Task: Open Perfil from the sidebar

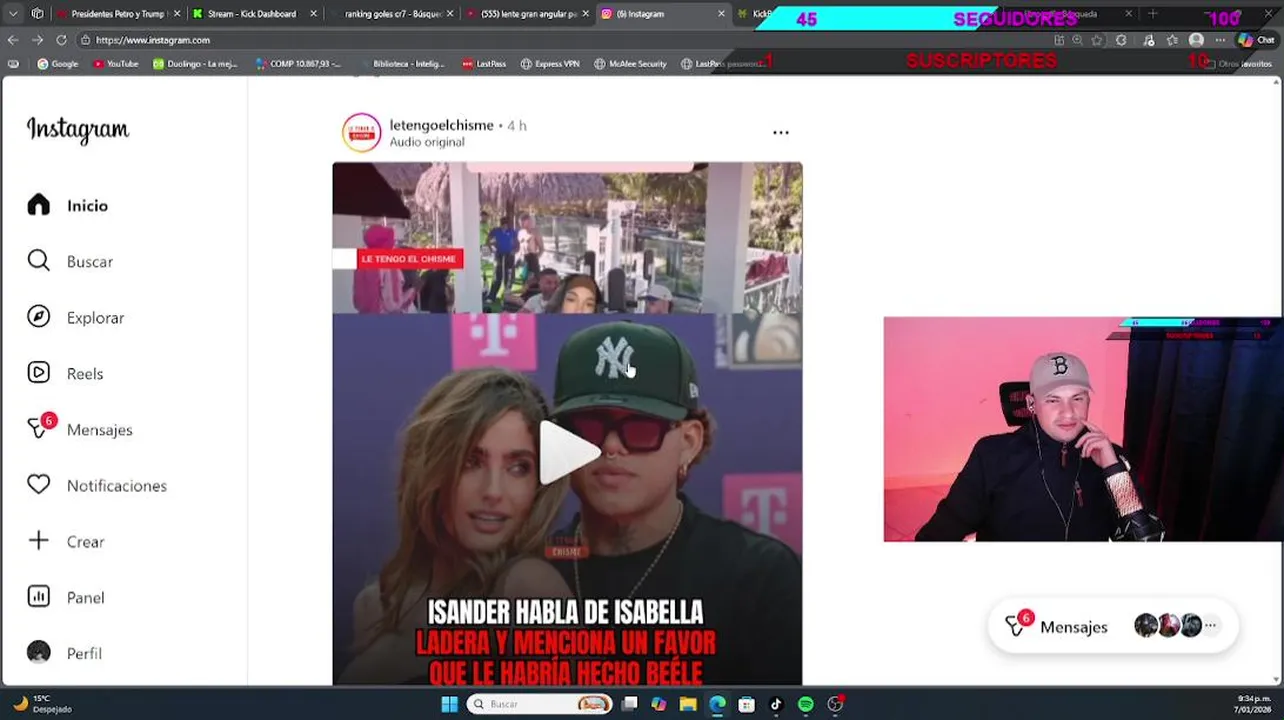Action: (65, 653)
